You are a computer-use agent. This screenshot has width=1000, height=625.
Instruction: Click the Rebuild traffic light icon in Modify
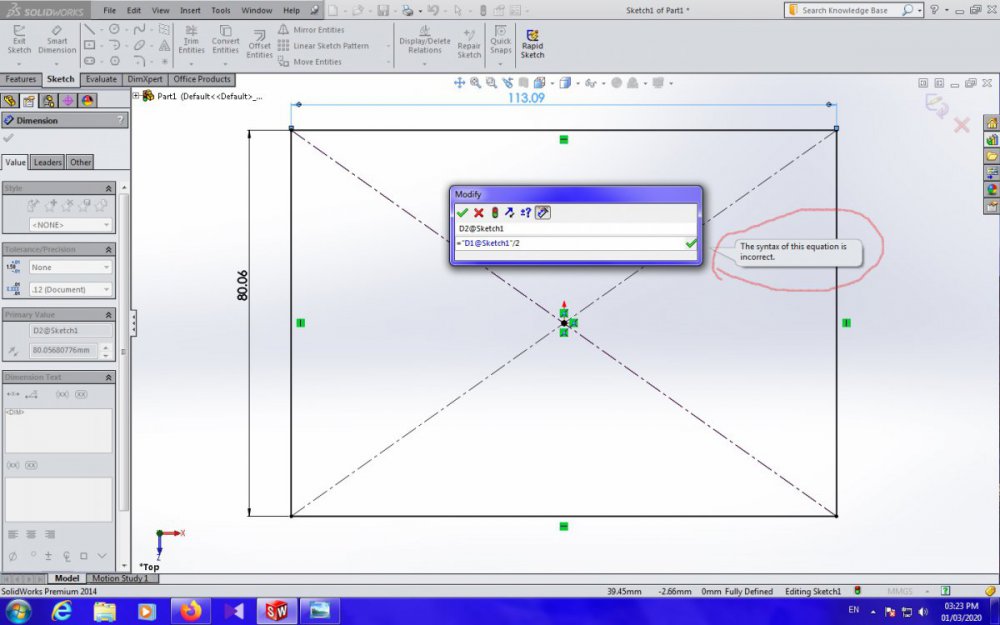click(x=494, y=212)
